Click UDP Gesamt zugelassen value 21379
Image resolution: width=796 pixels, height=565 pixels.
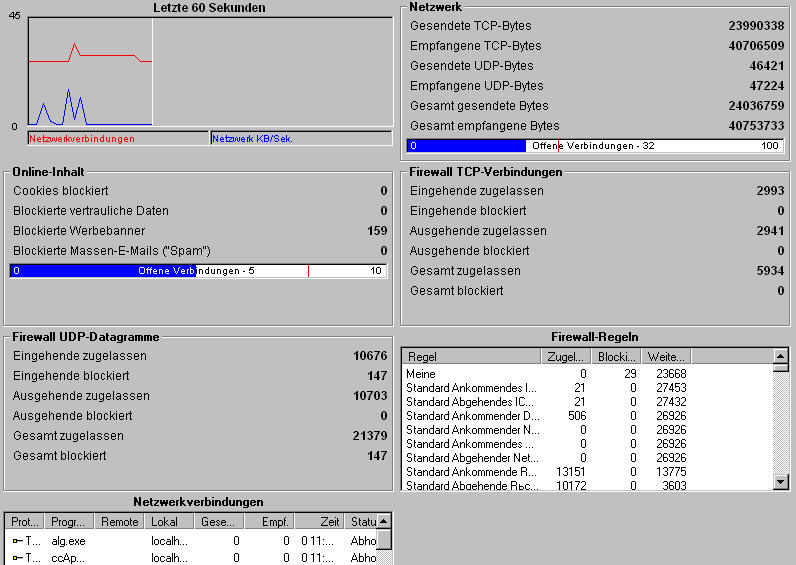[370, 436]
